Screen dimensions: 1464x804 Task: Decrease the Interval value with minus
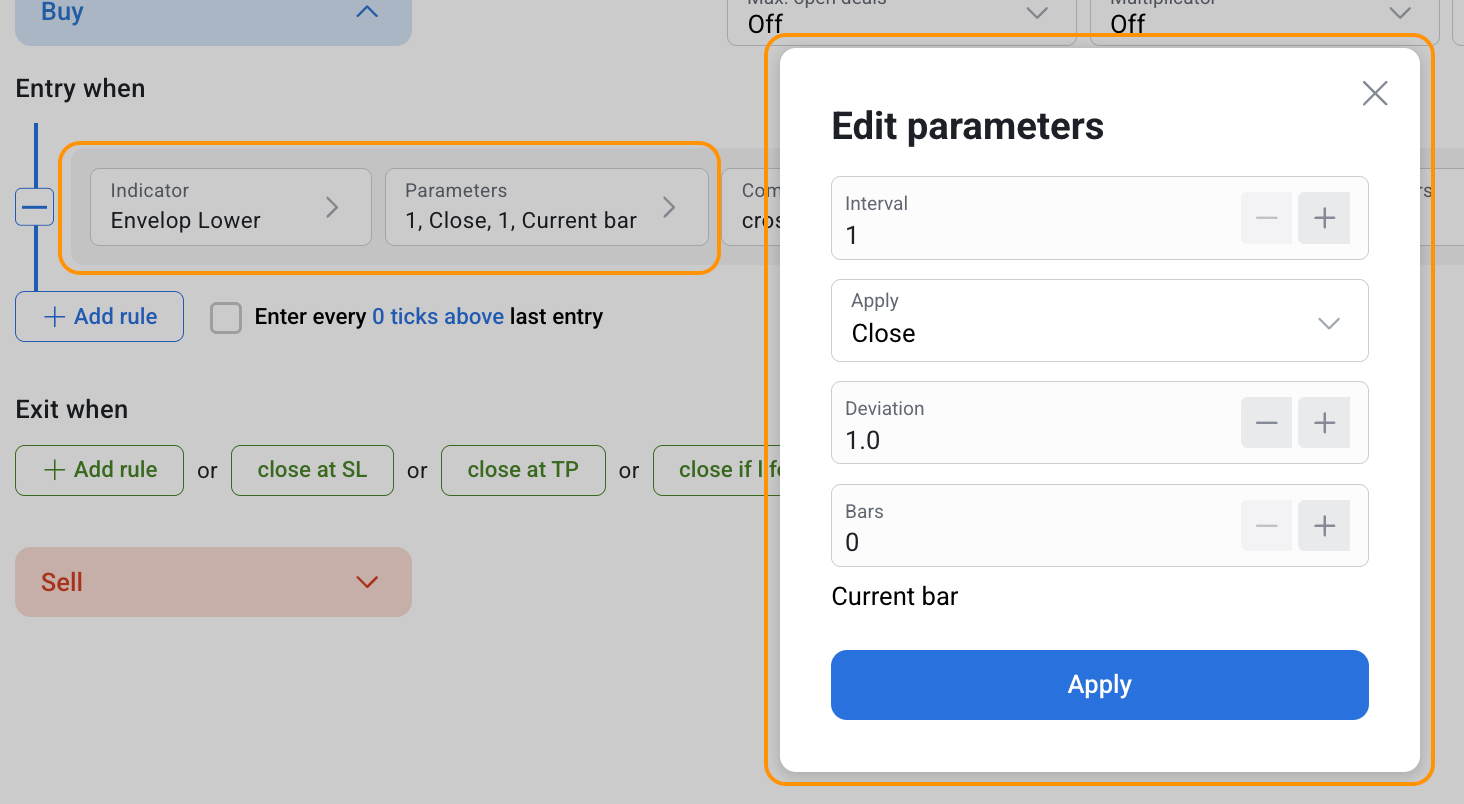[x=1266, y=218]
